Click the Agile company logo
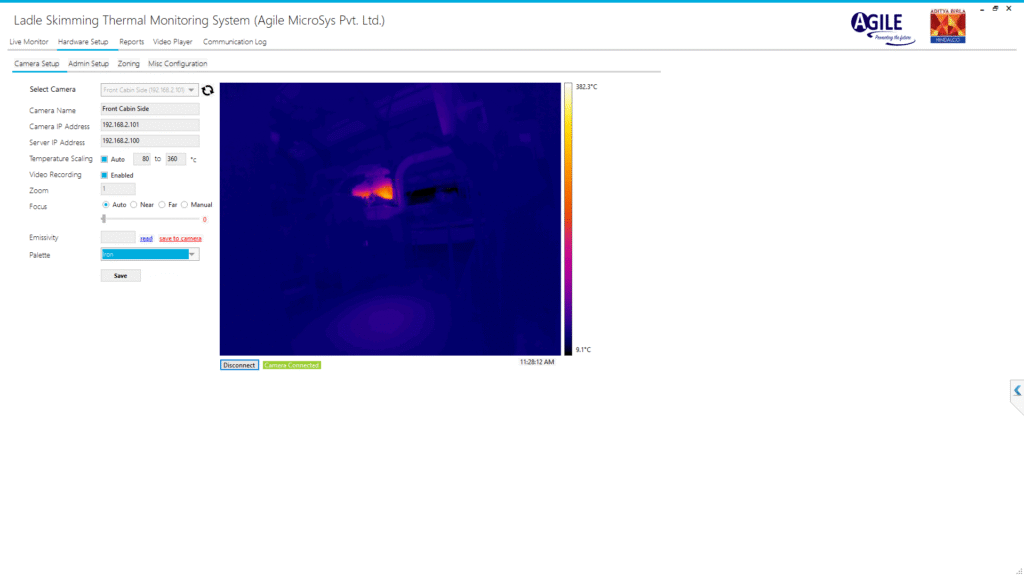1024x576 pixels. tap(883, 28)
